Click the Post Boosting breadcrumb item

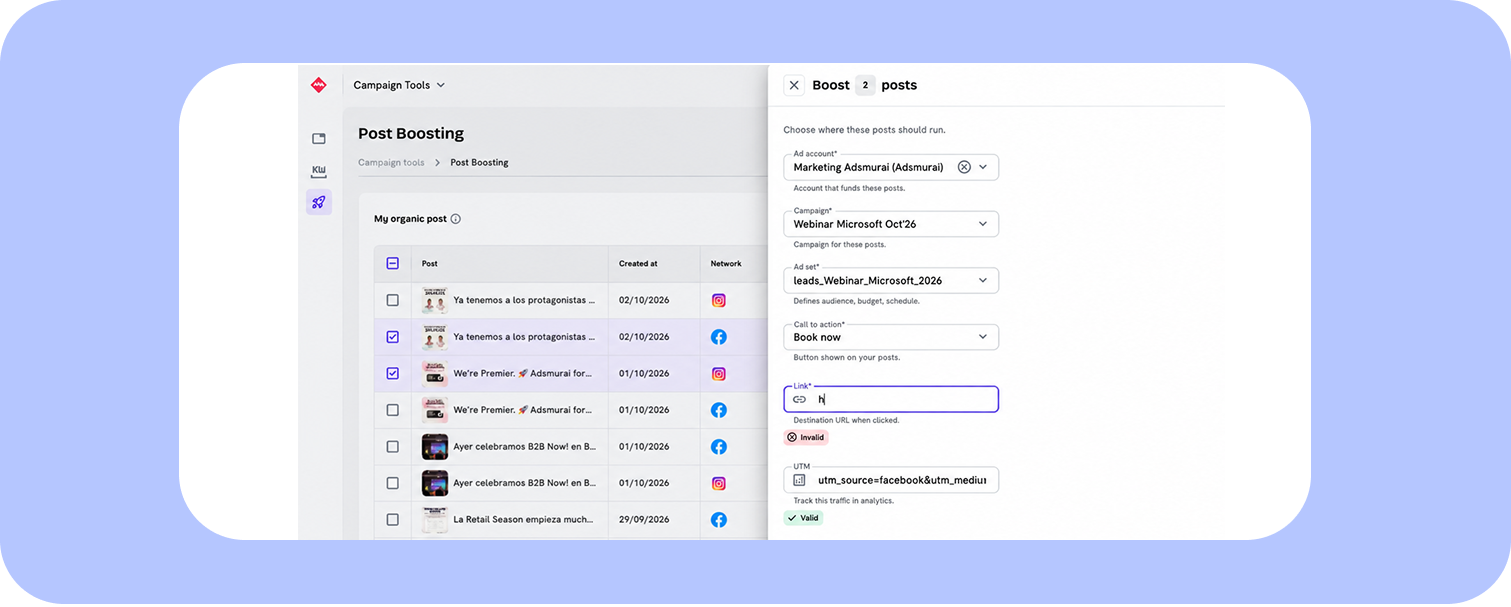pyautogui.click(x=479, y=163)
